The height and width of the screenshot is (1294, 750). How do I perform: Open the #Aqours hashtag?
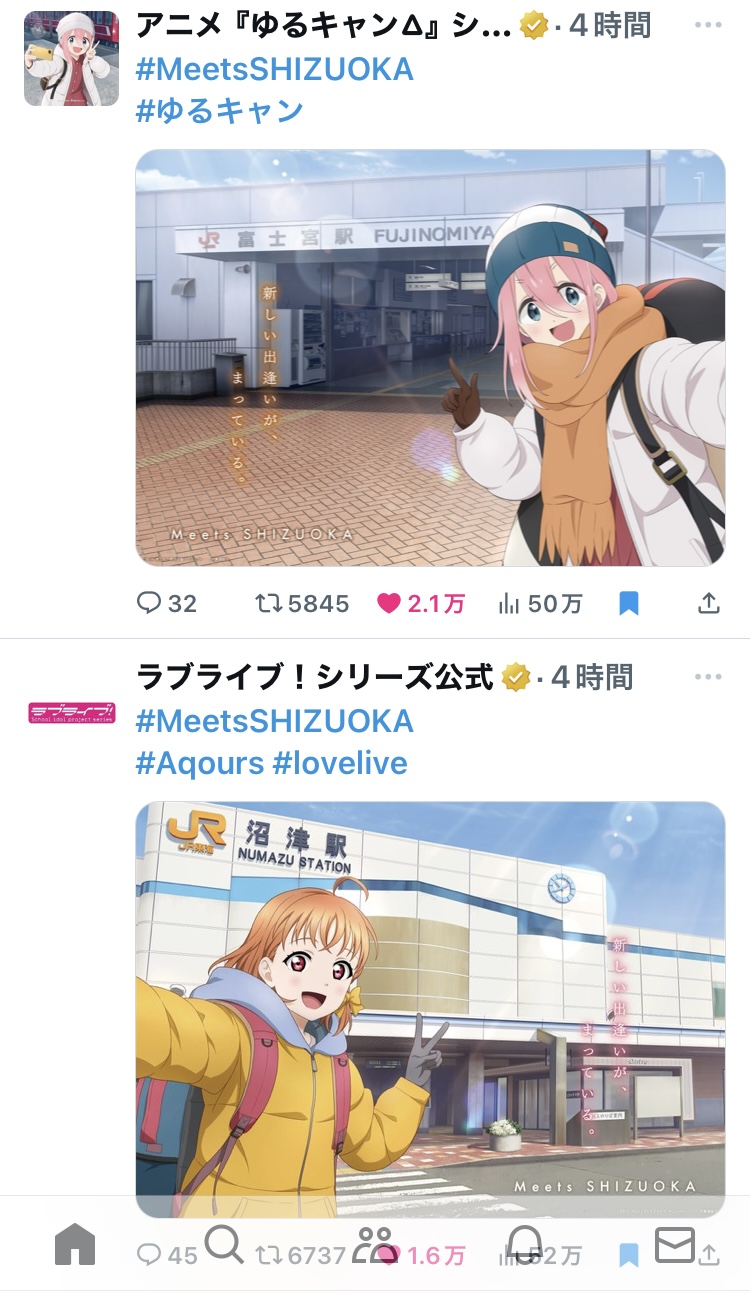(199, 763)
